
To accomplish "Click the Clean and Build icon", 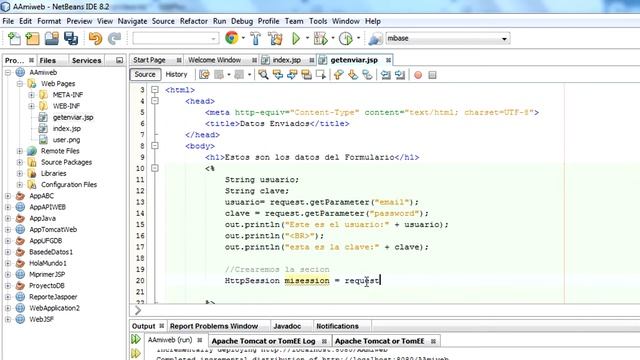I will coord(275,38).
